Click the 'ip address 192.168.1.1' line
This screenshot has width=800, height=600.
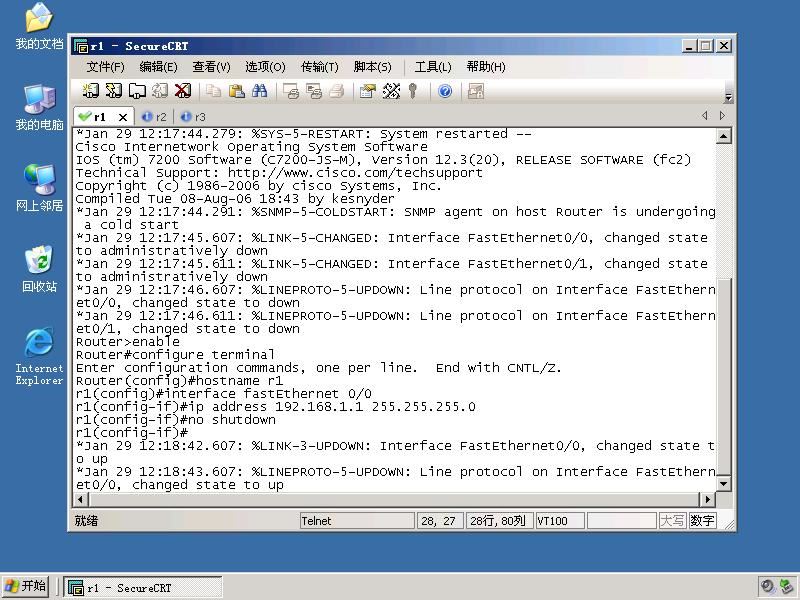pyautogui.click(x=276, y=407)
